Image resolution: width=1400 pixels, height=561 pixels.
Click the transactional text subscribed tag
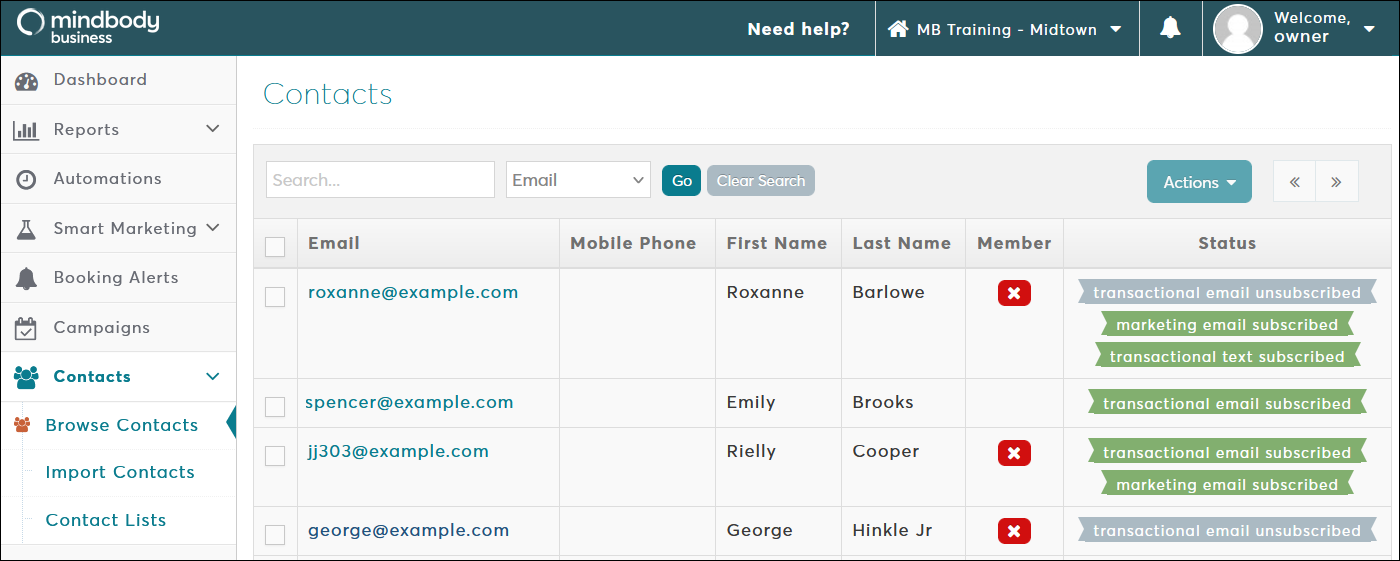pyautogui.click(x=1227, y=356)
